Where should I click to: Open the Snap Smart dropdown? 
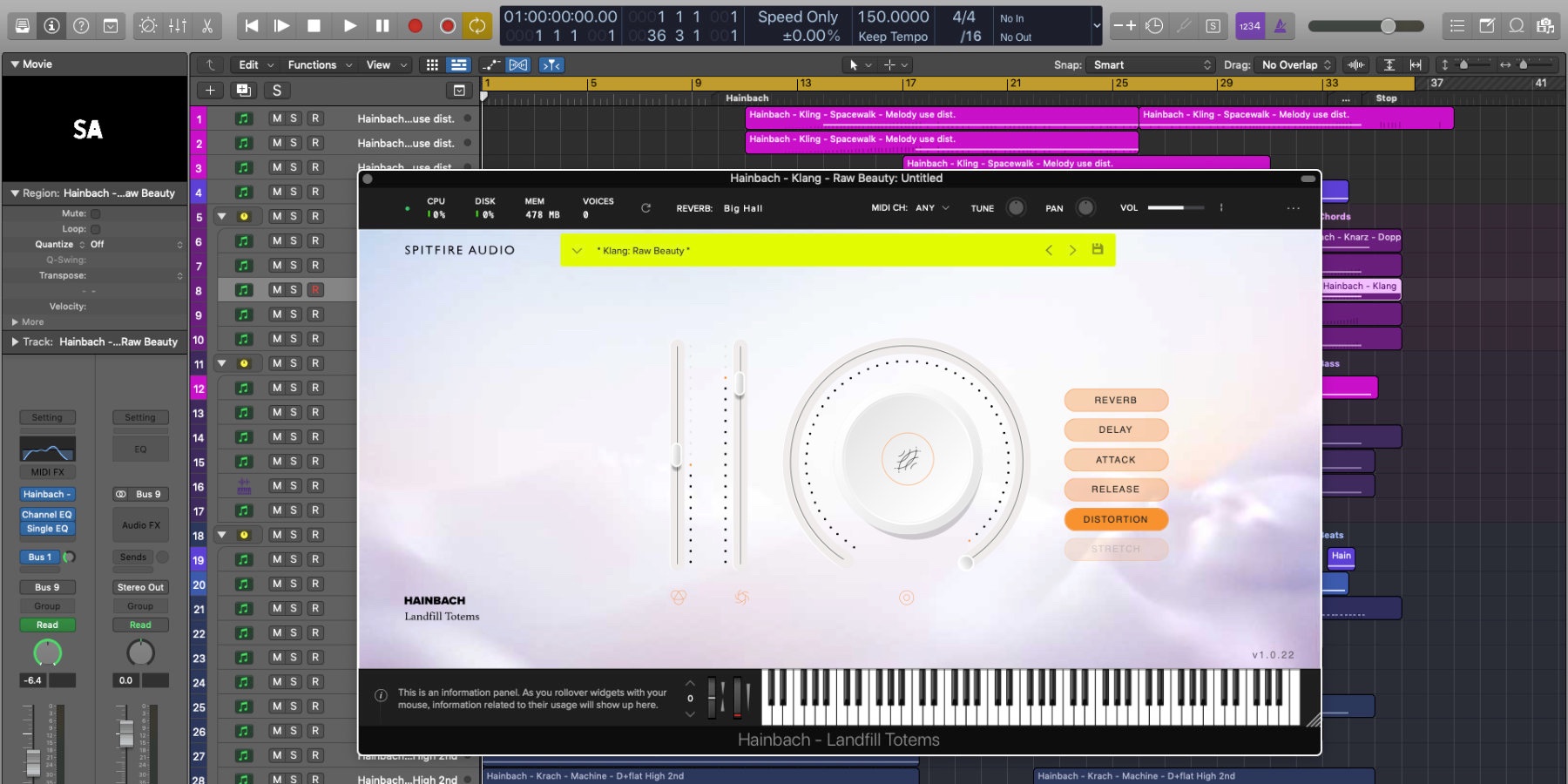click(1152, 64)
